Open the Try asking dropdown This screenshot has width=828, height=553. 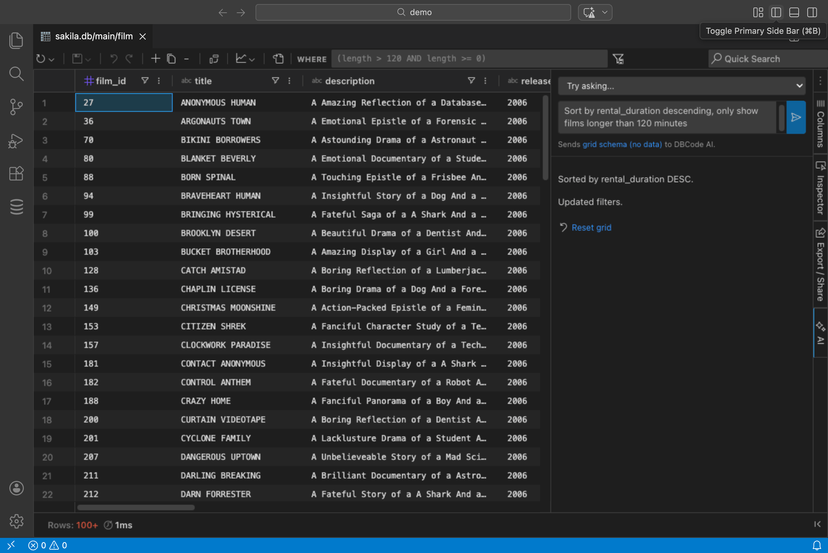pyautogui.click(x=682, y=86)
